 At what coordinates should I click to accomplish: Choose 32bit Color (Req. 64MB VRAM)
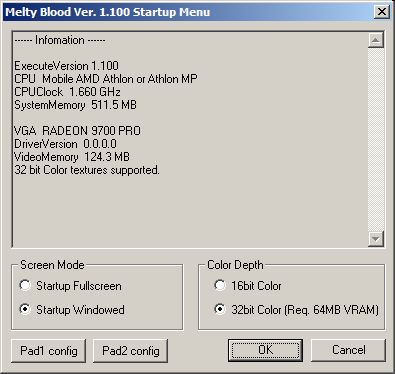(x=296, y=310)
